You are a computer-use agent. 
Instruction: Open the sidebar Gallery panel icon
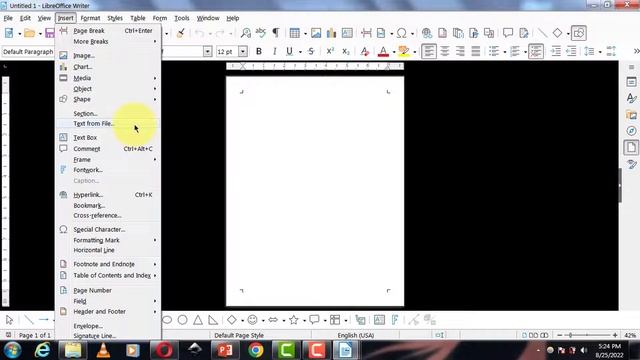coord(631,115)
